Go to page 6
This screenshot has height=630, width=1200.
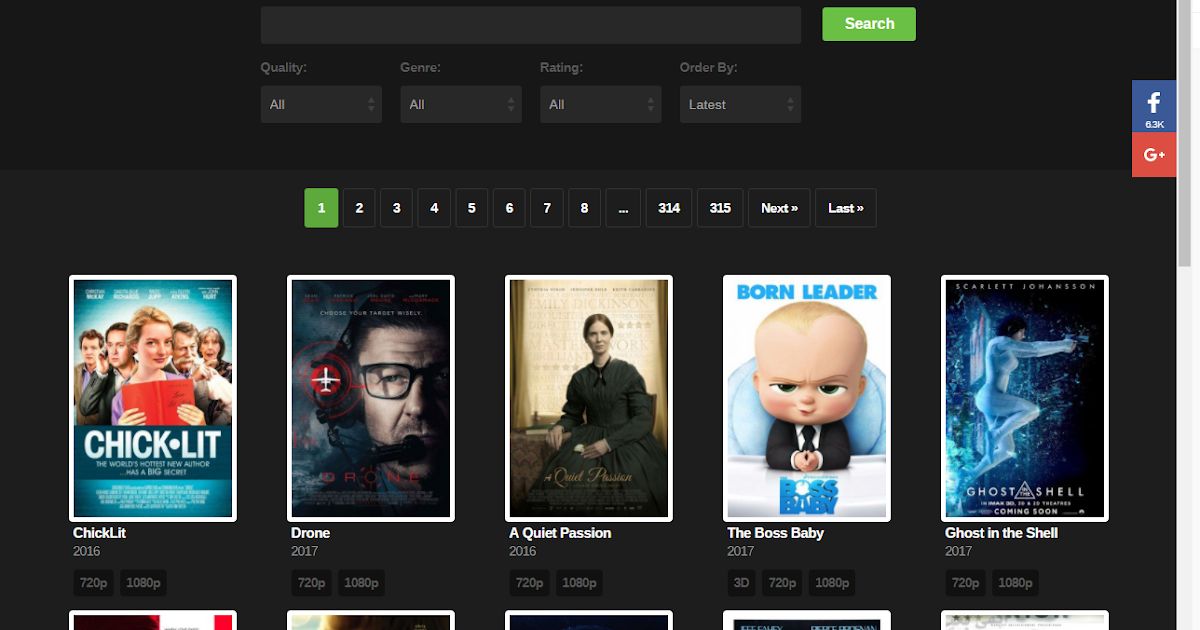coord(509,208)
